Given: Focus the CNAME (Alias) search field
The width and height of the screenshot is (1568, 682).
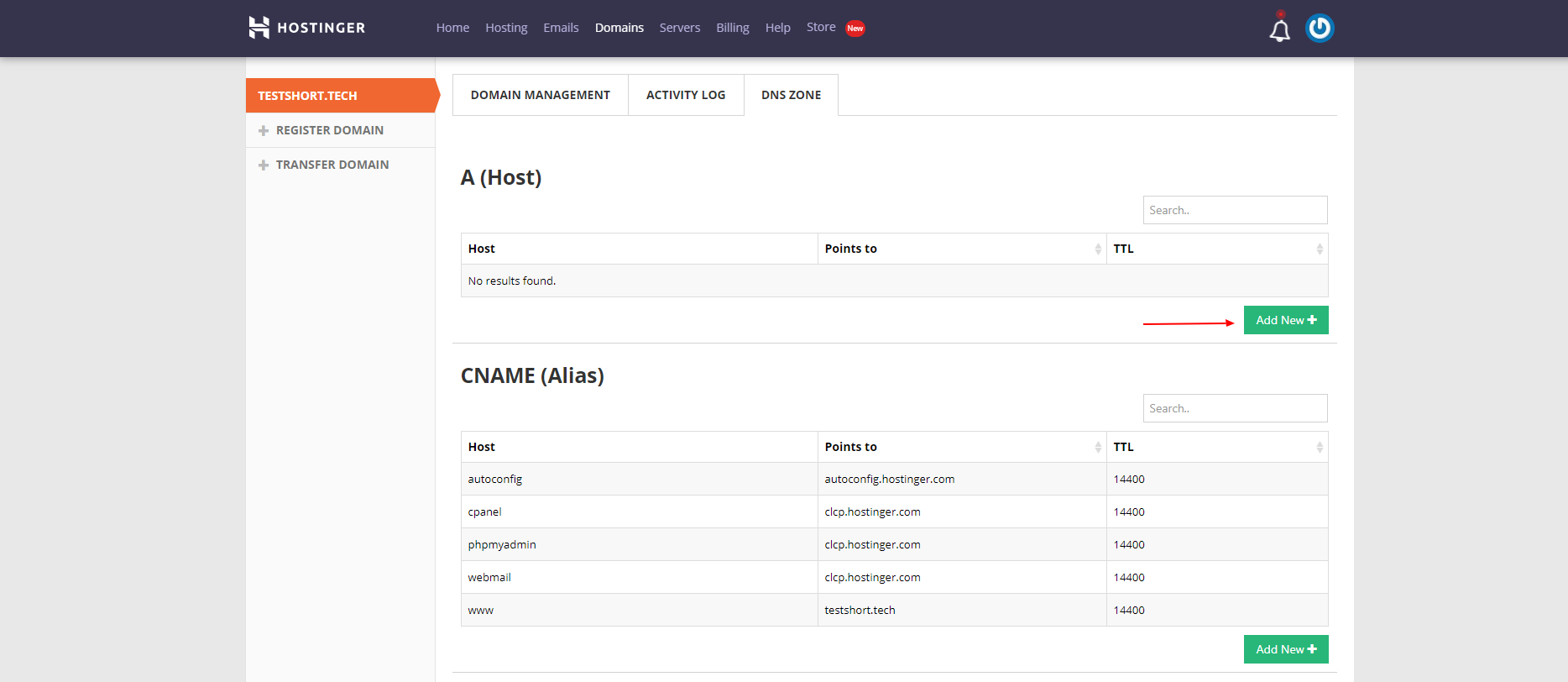Looking at the screenshot, I should coord(1235,408).
